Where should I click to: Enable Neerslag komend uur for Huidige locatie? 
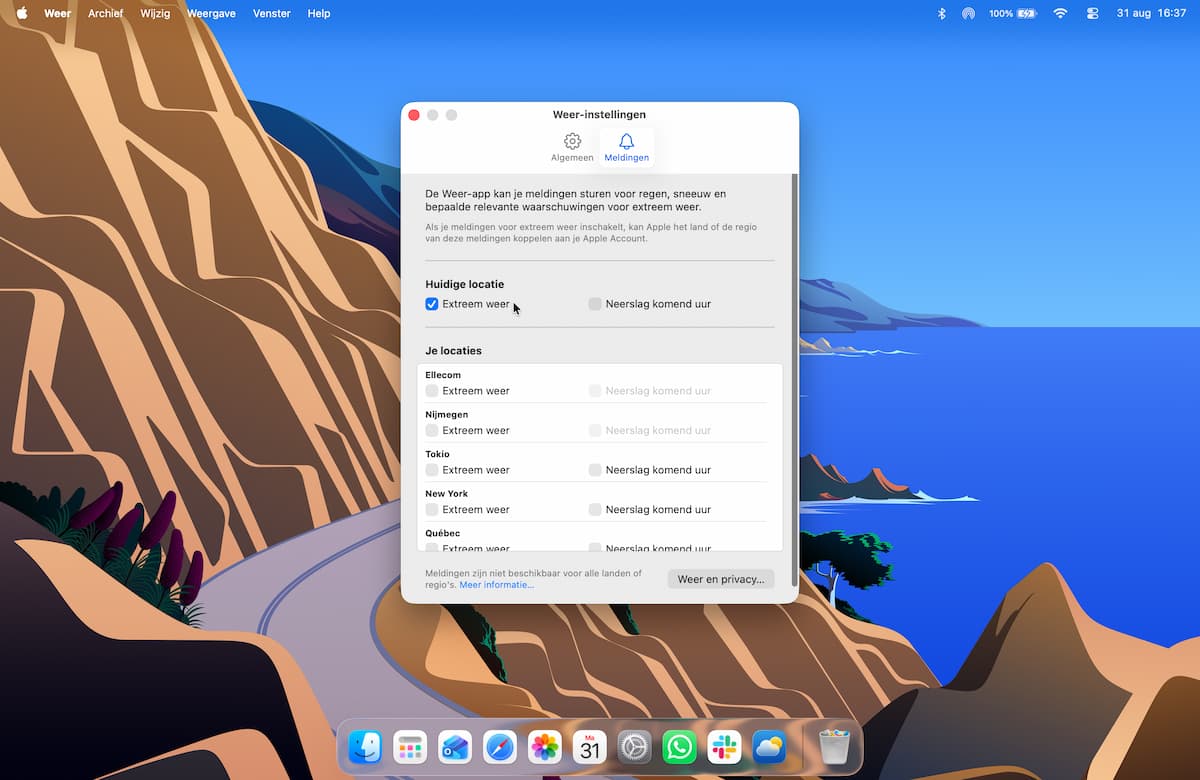coord(595,304)
